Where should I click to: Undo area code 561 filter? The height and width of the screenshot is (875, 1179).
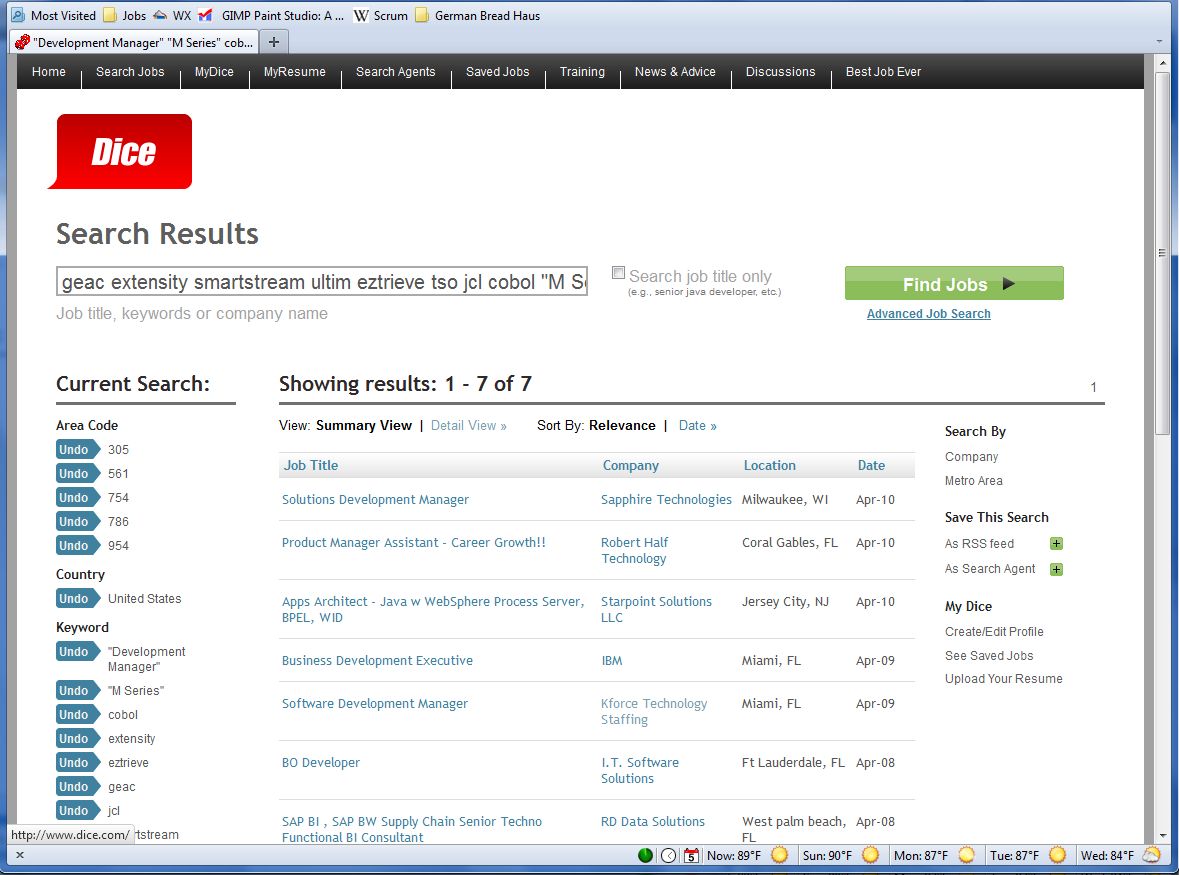[77, 474]
